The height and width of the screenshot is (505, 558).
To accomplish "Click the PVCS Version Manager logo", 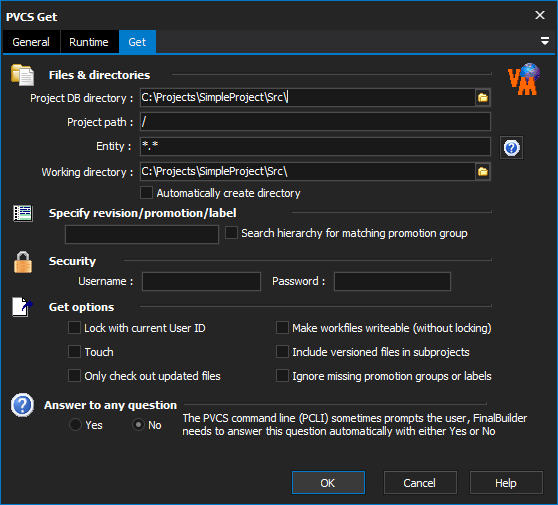I will tap(524, 79).
